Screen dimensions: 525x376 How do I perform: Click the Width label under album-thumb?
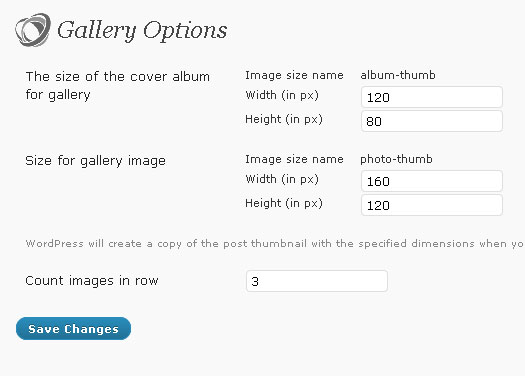282,95
